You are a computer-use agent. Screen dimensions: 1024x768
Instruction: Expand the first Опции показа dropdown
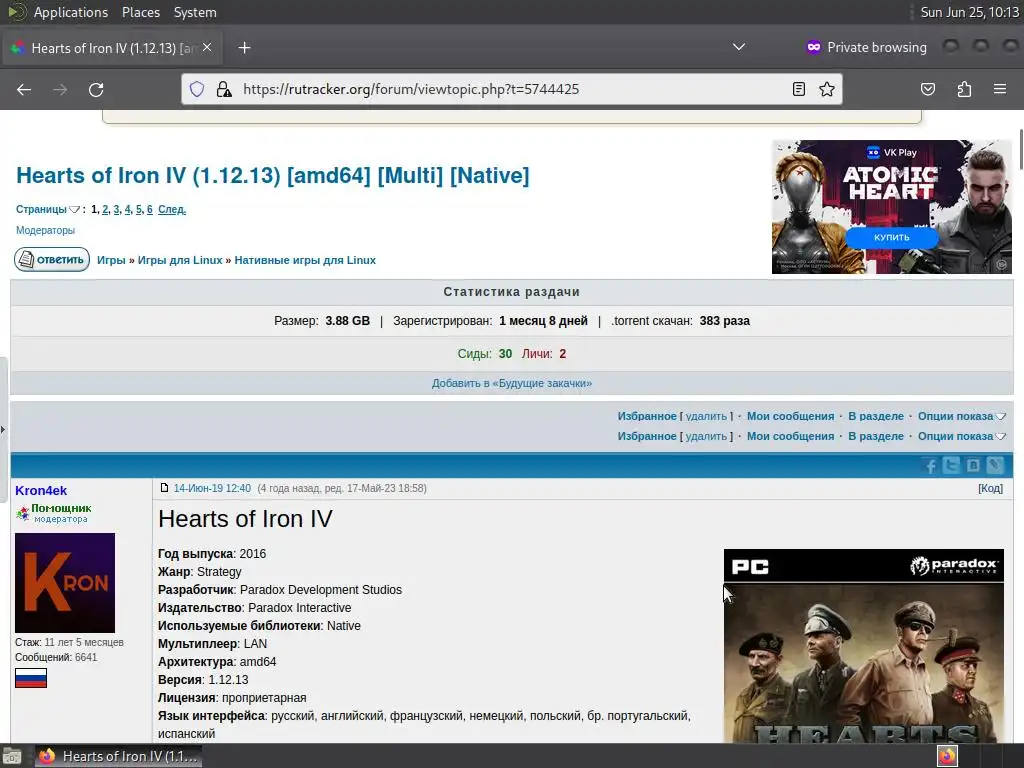coord(961,416)
